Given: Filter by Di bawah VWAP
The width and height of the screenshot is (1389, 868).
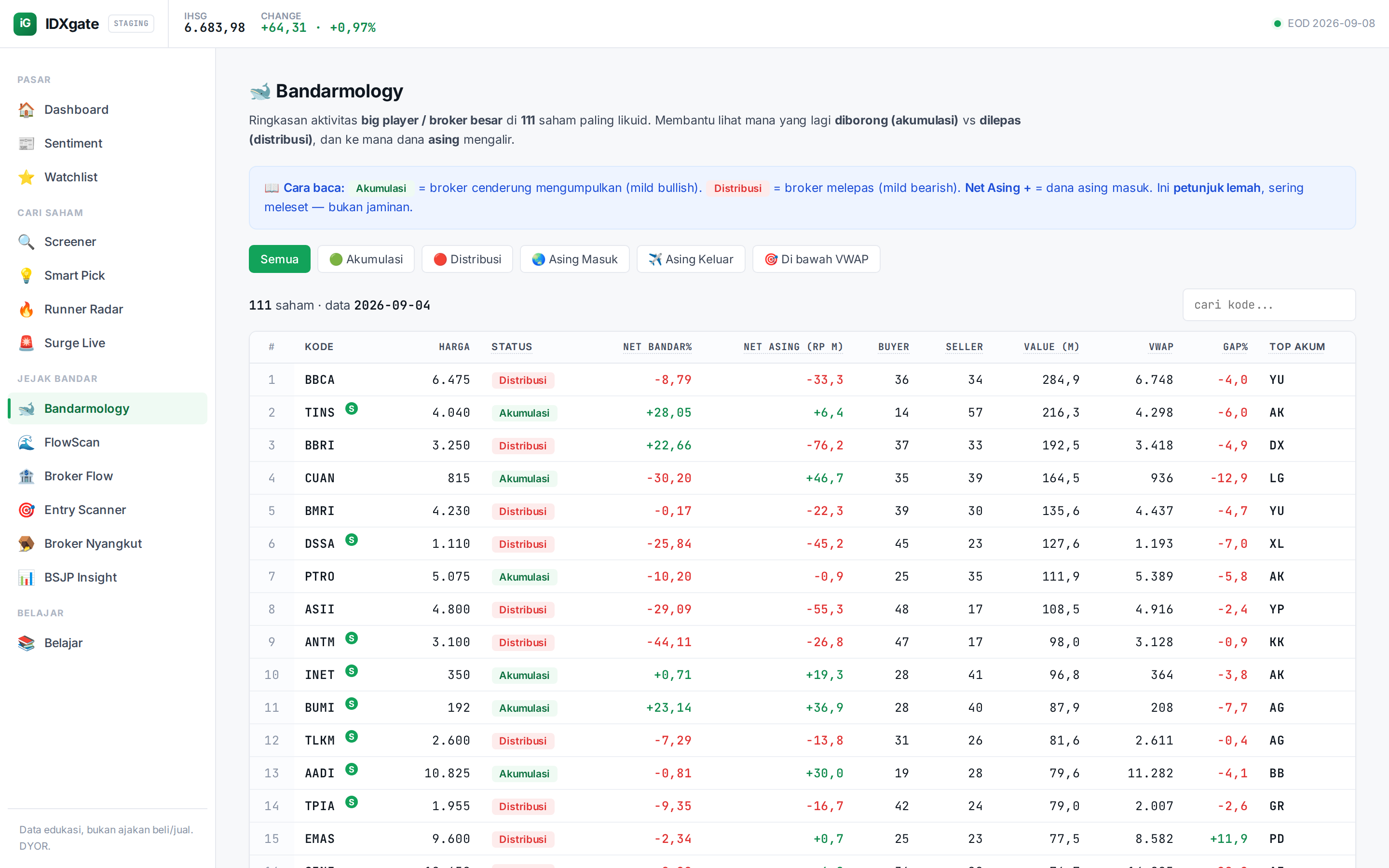Looking at the screenshot, I should point(816,259).
